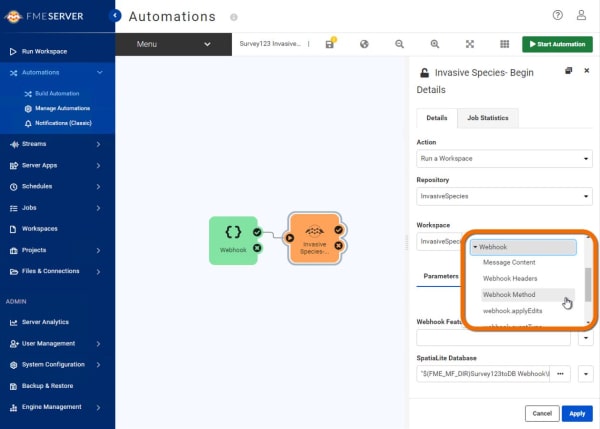Switch to the Job Statistics tab
Screen dimensions: 600x429
488,118
